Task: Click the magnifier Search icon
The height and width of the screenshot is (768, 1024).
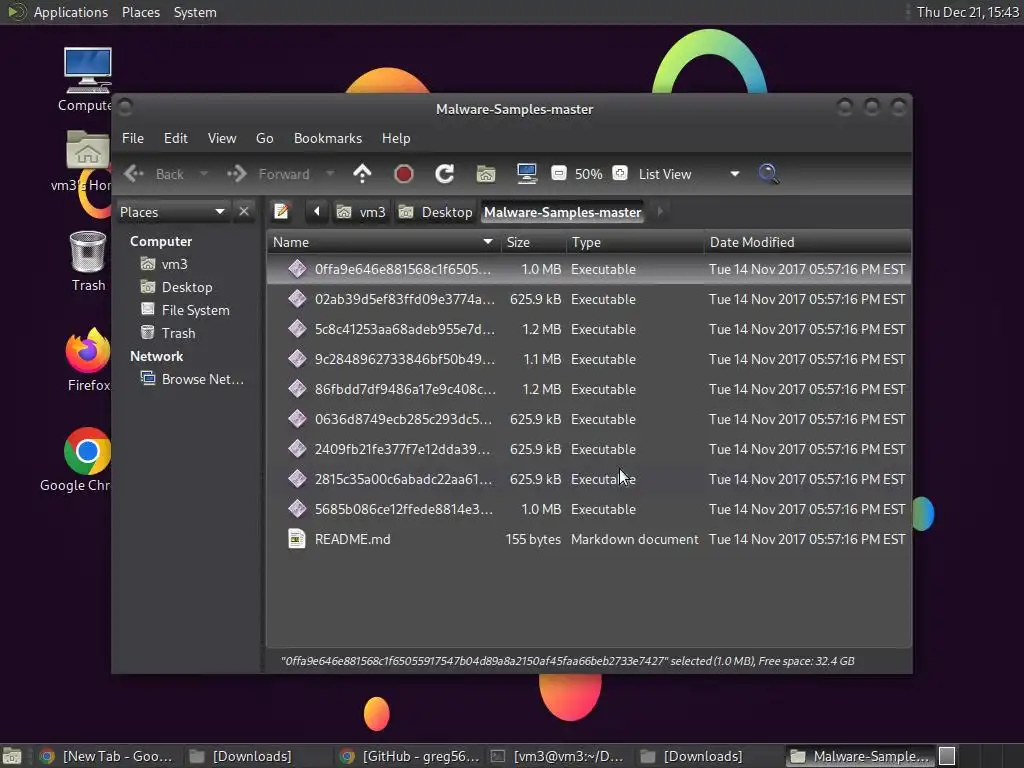Action: [x=768, y=174]
